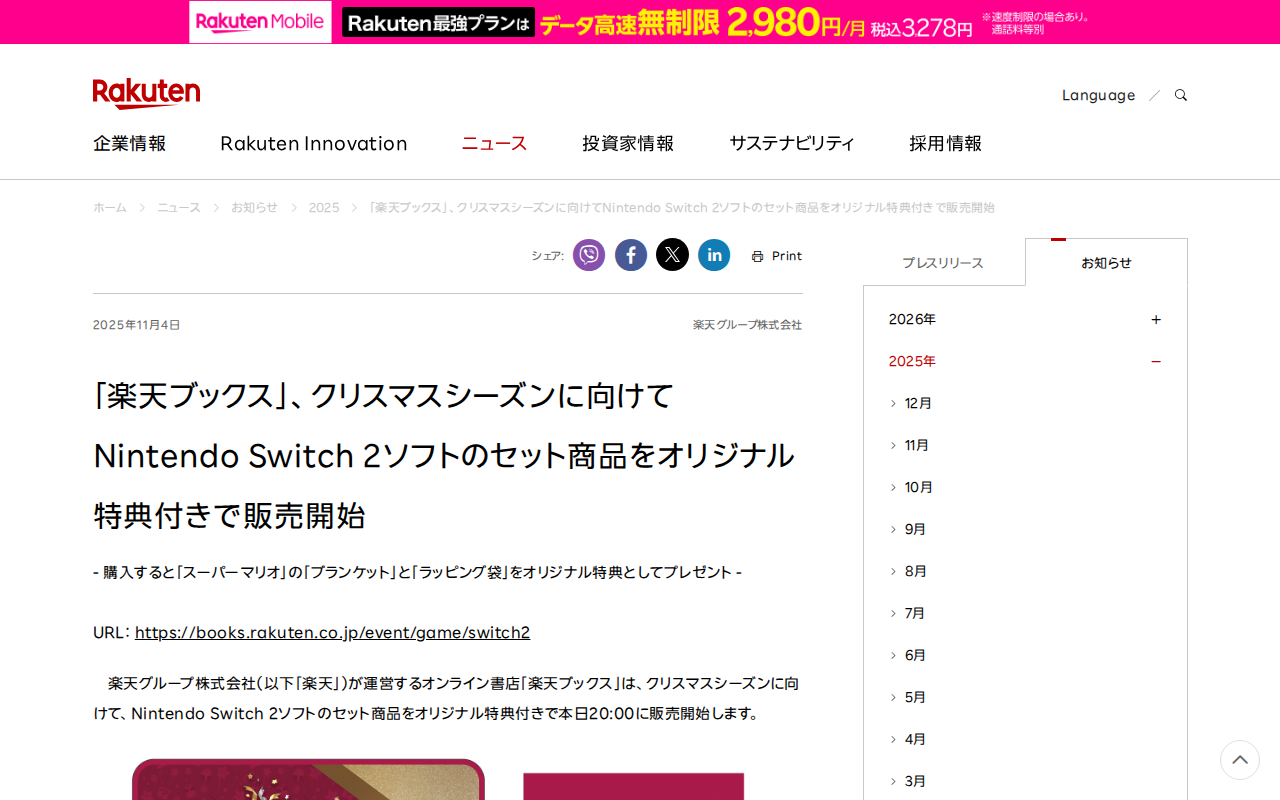The width and height of the screenshot is (1280, 800).
Task: Click the お知らせ breadcrumb link
Action: pos(254,207)
